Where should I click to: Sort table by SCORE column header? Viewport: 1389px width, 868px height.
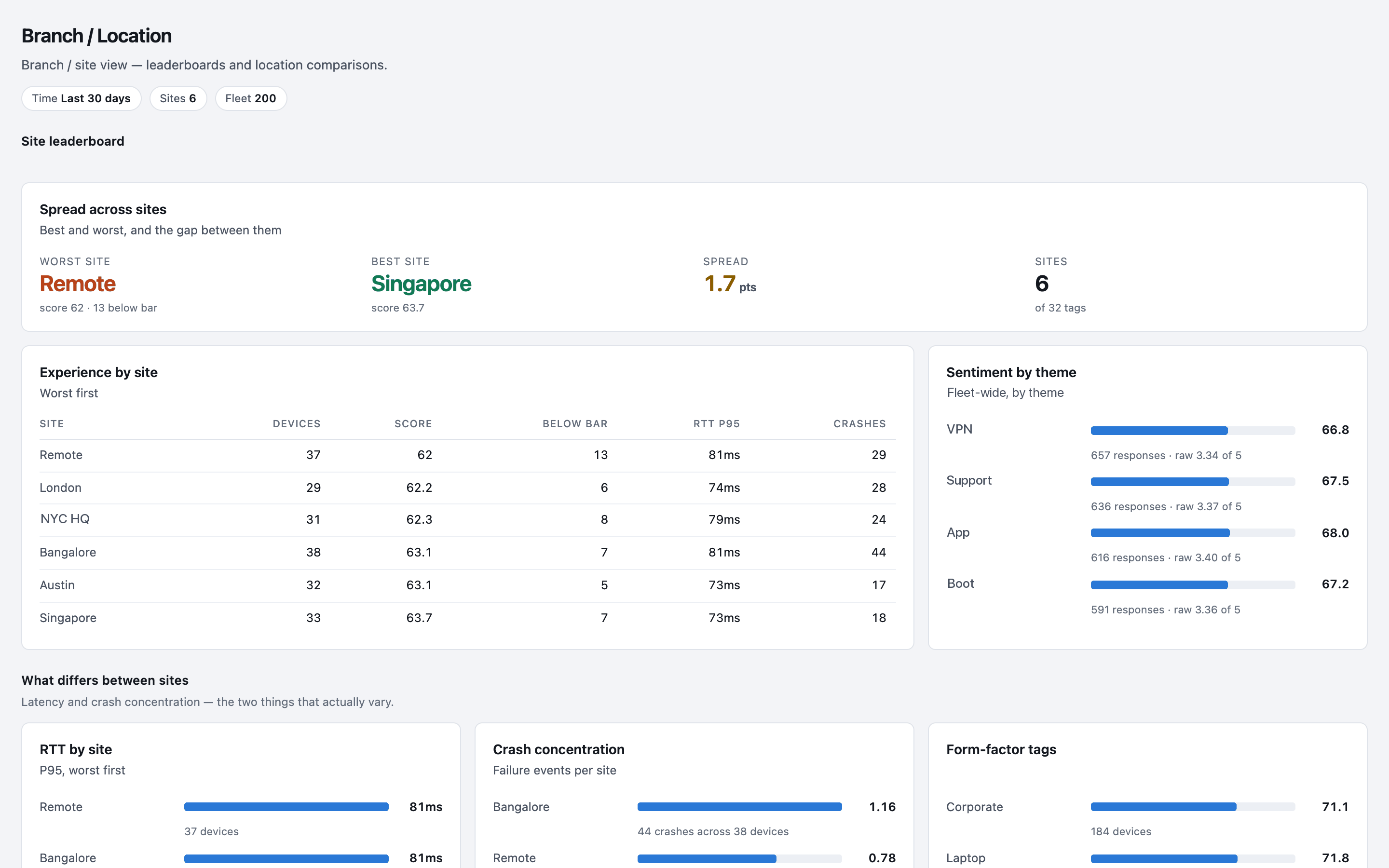(x=413, y=424)
